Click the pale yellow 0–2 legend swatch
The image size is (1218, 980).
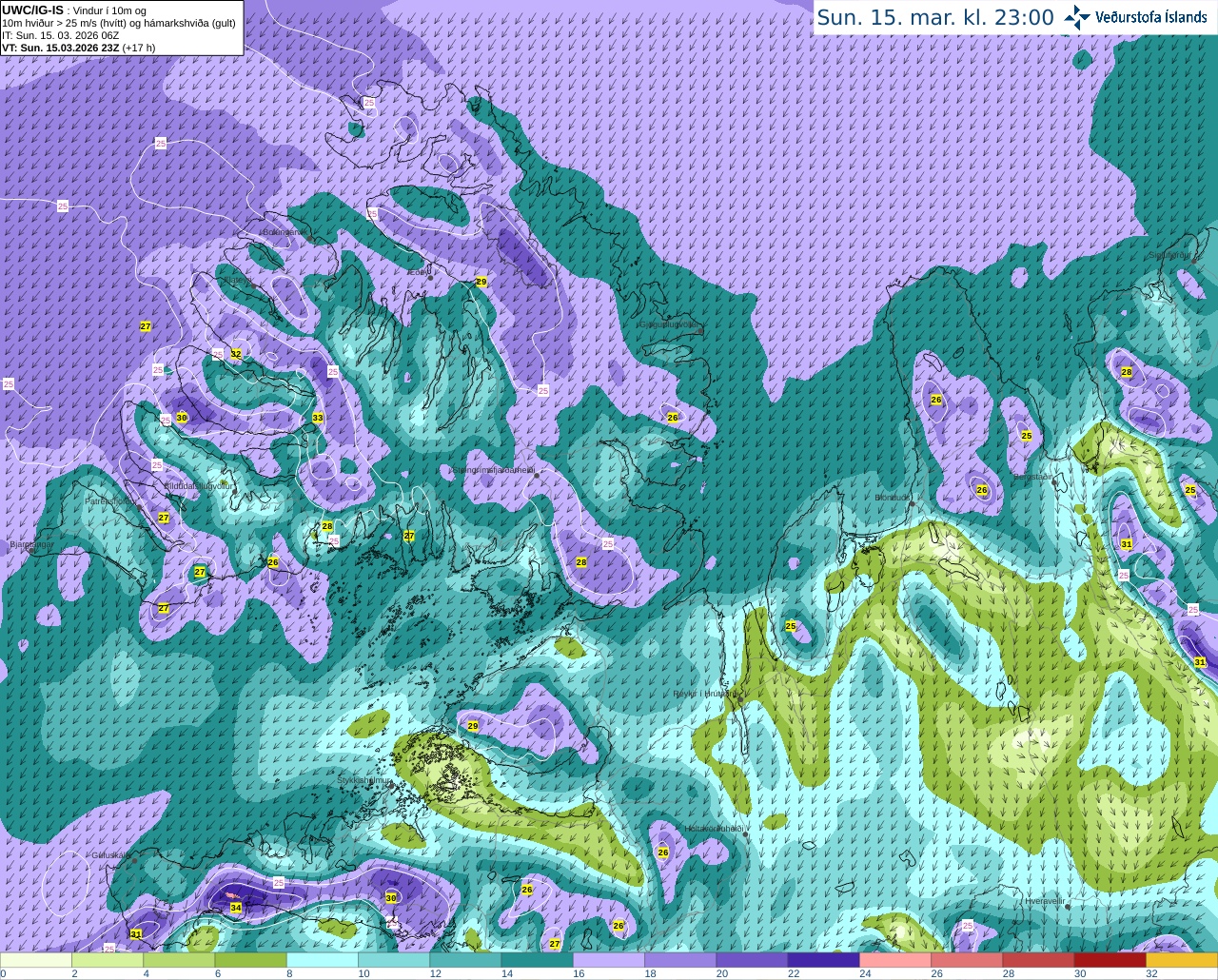click(x=36, y=960)
